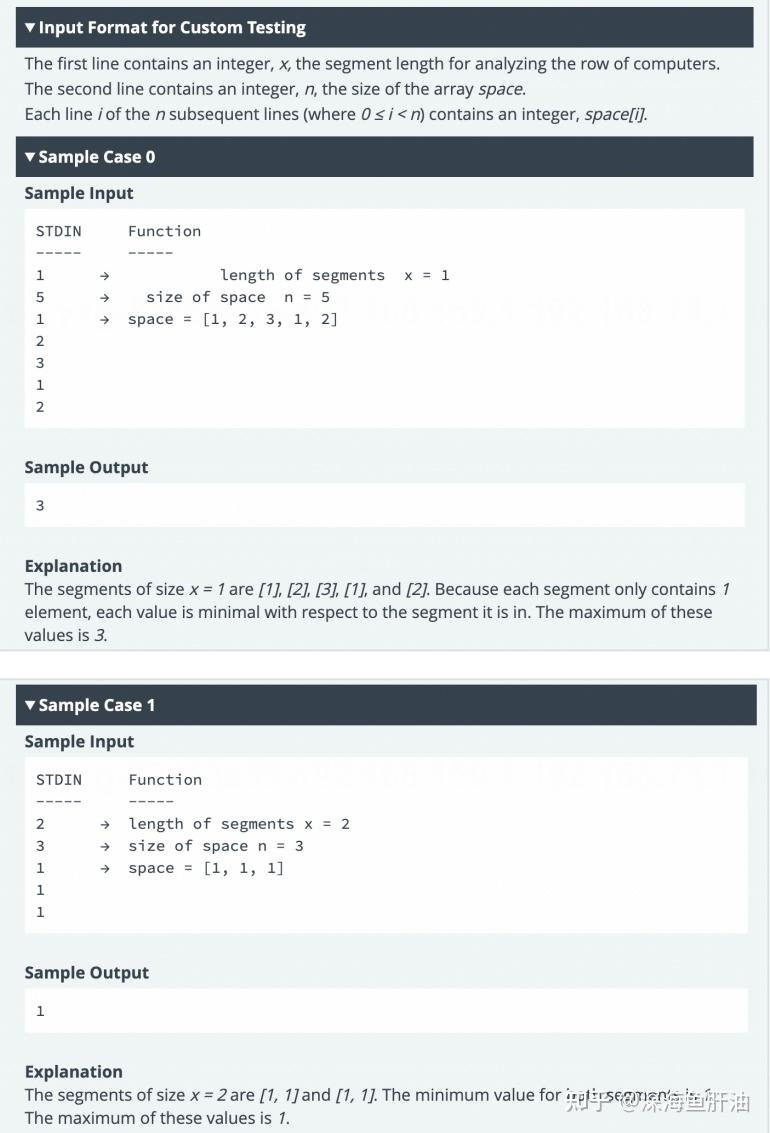
Task: Collapse Sample Case 0 using its triangle
Action: click(30, 157)
